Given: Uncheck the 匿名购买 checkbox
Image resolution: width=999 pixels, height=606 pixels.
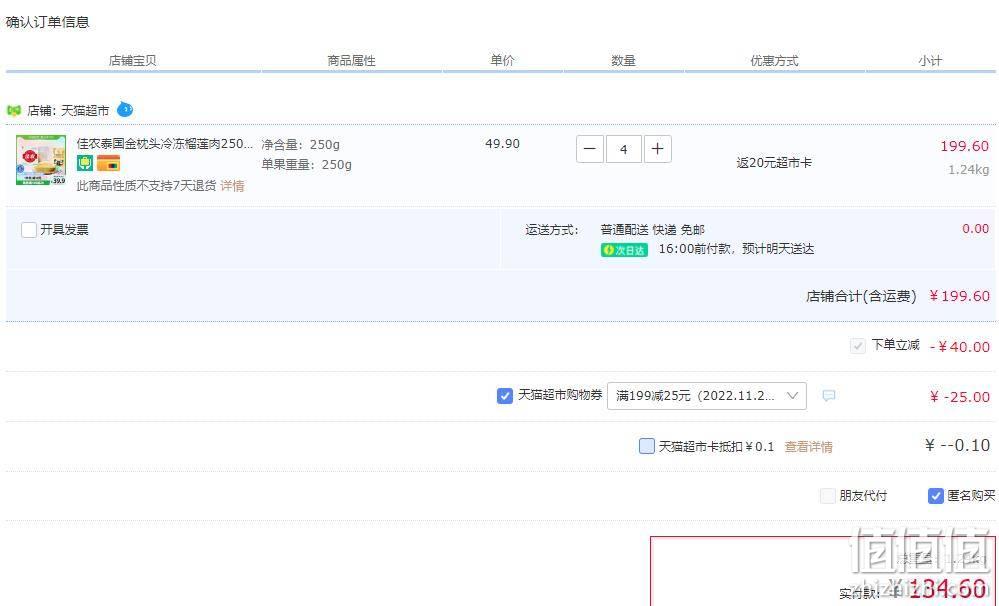Looking at the screenshot, I should tap(935, 496).
